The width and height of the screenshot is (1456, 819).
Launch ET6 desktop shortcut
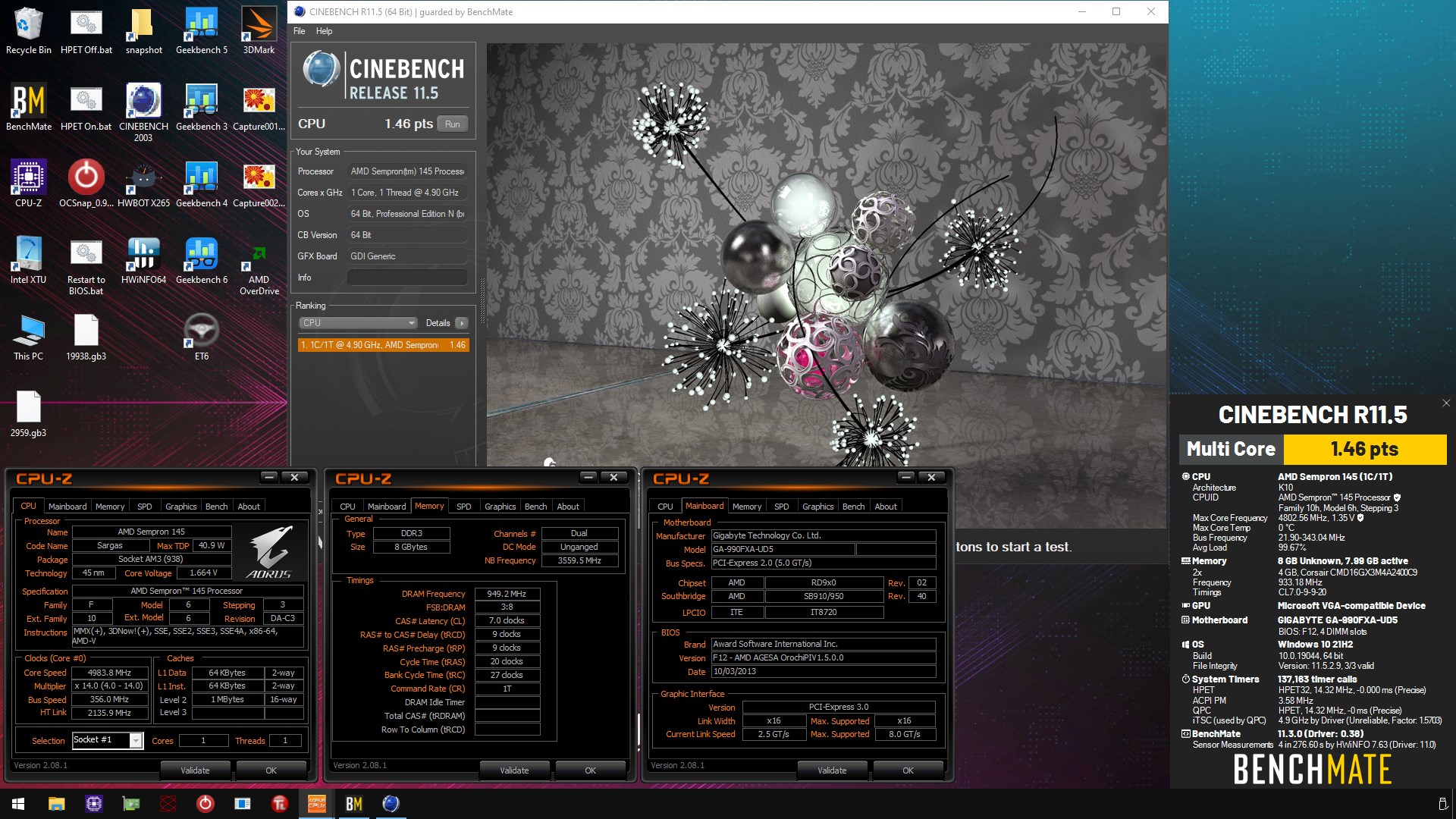click(202, 337)
